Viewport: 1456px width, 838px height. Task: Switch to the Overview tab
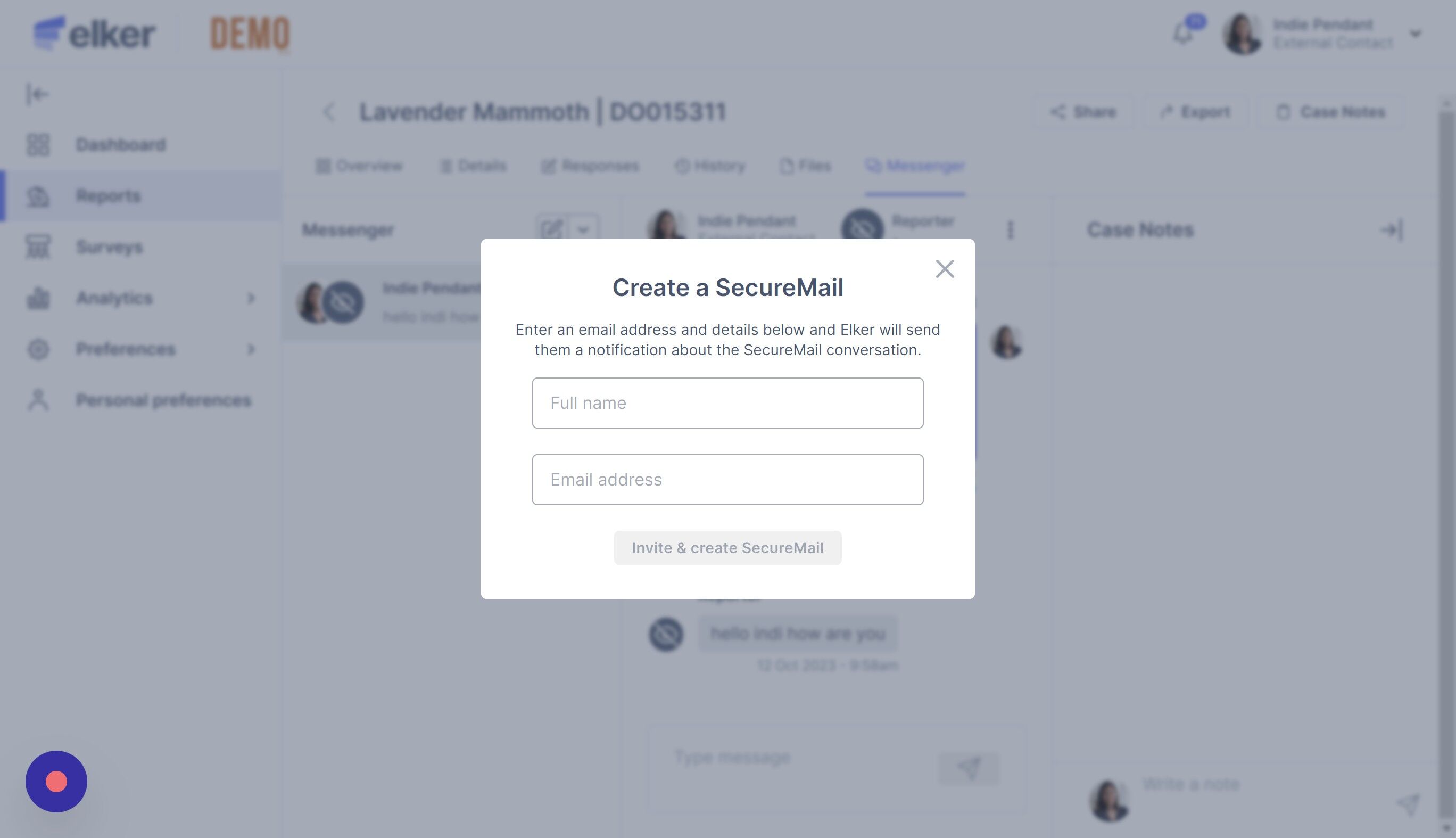(x=359, y=166)
